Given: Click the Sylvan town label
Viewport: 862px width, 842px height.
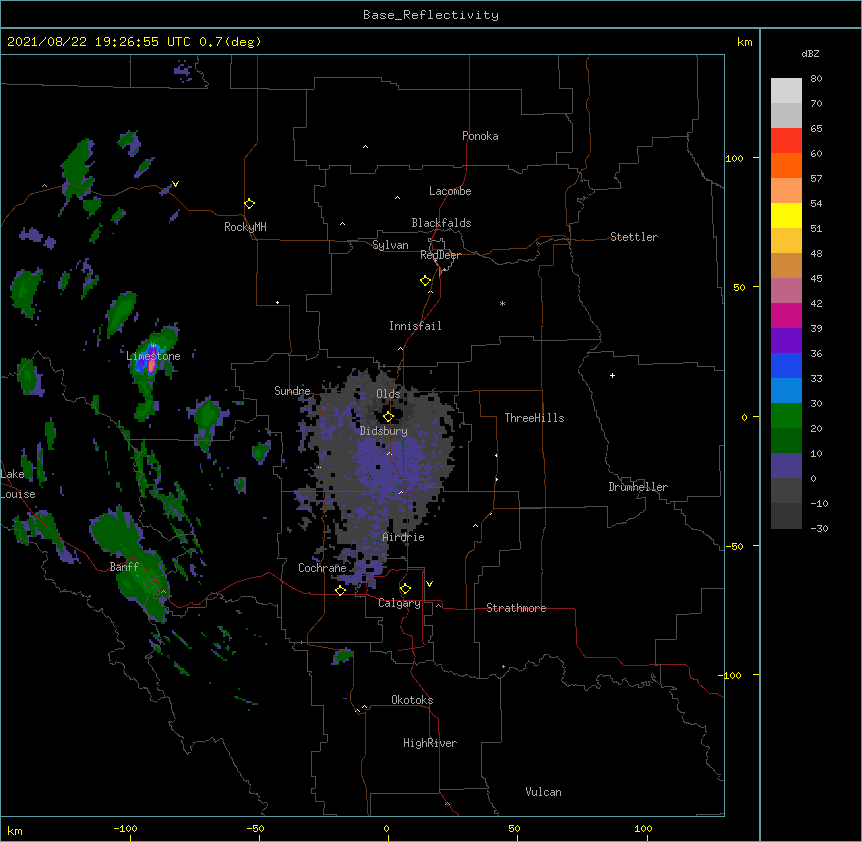Looking at the screenshot, I should tap(390, 245).
